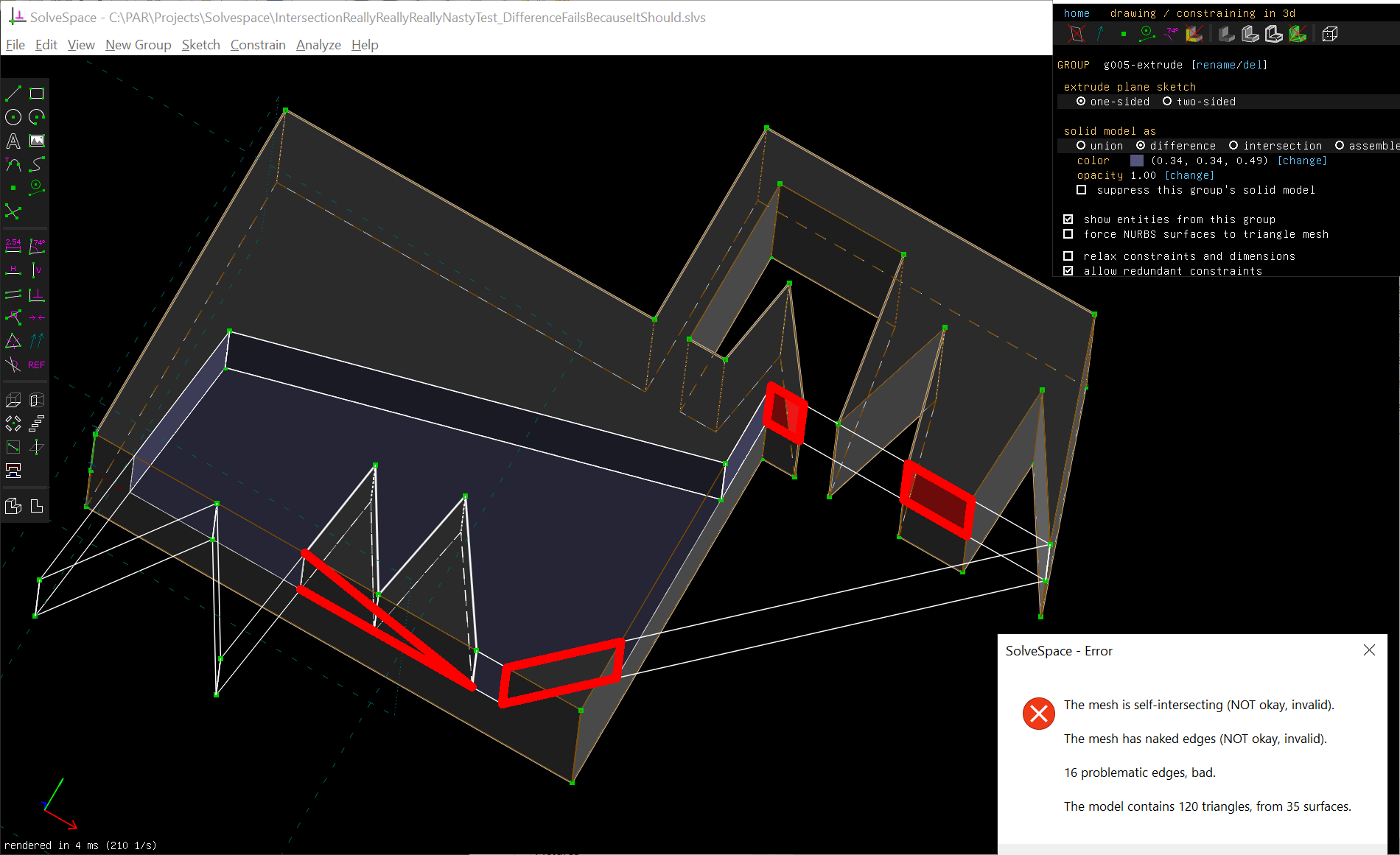
Task: Select the TrueType text tool
Action: click(x=13, y=141)
